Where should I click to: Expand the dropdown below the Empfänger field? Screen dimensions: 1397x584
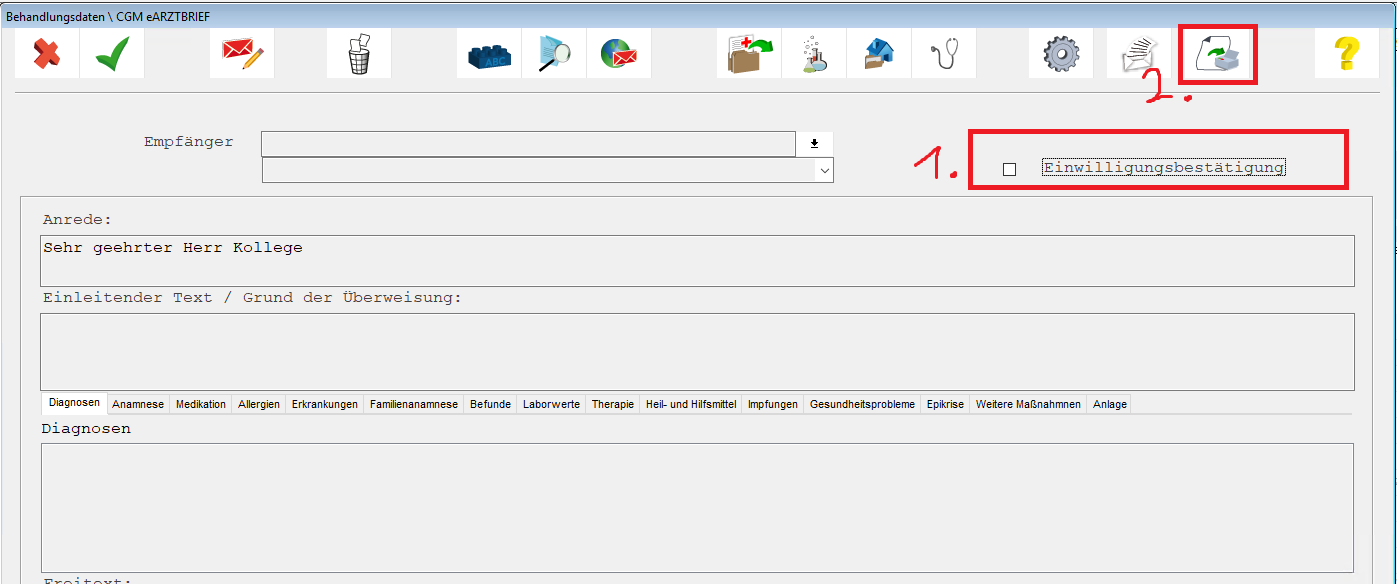[x=825, y=171]
